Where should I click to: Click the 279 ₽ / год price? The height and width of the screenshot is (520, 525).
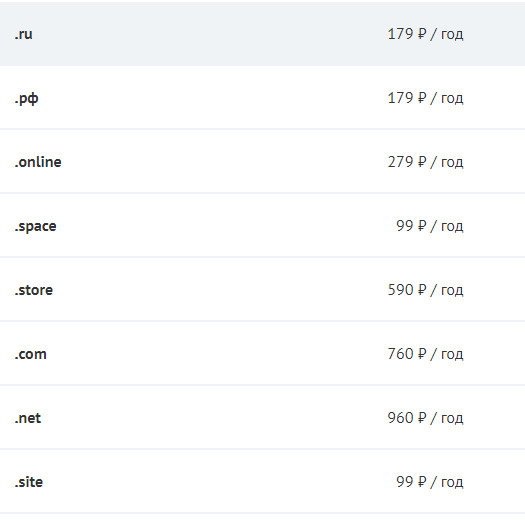[425, 162]
